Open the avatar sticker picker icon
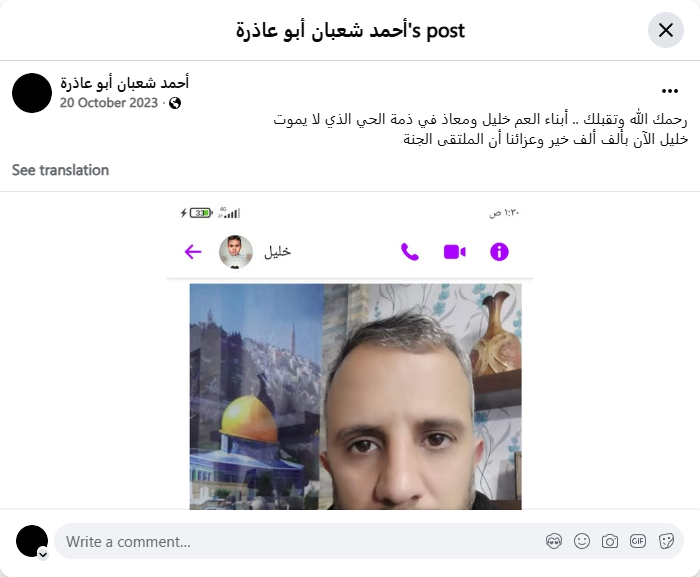 (x=554, y=541)
